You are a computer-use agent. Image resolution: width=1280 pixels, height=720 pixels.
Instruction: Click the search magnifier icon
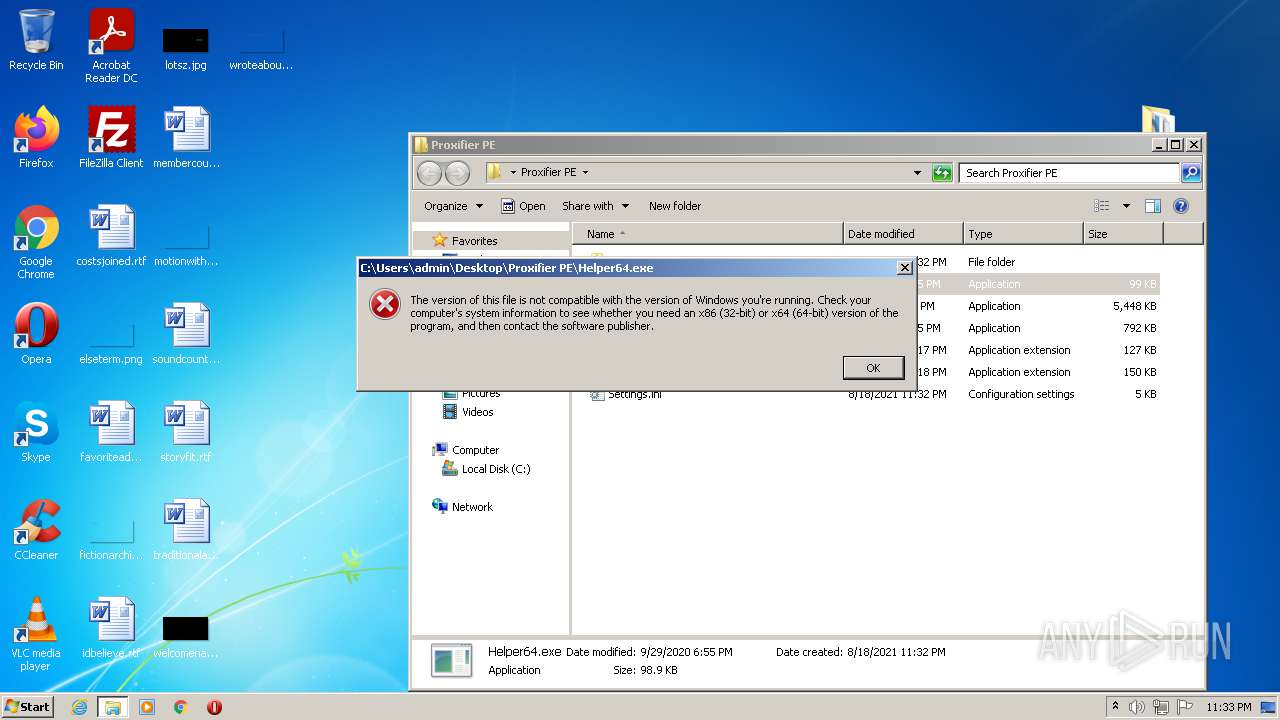[x=1190, y=173]
